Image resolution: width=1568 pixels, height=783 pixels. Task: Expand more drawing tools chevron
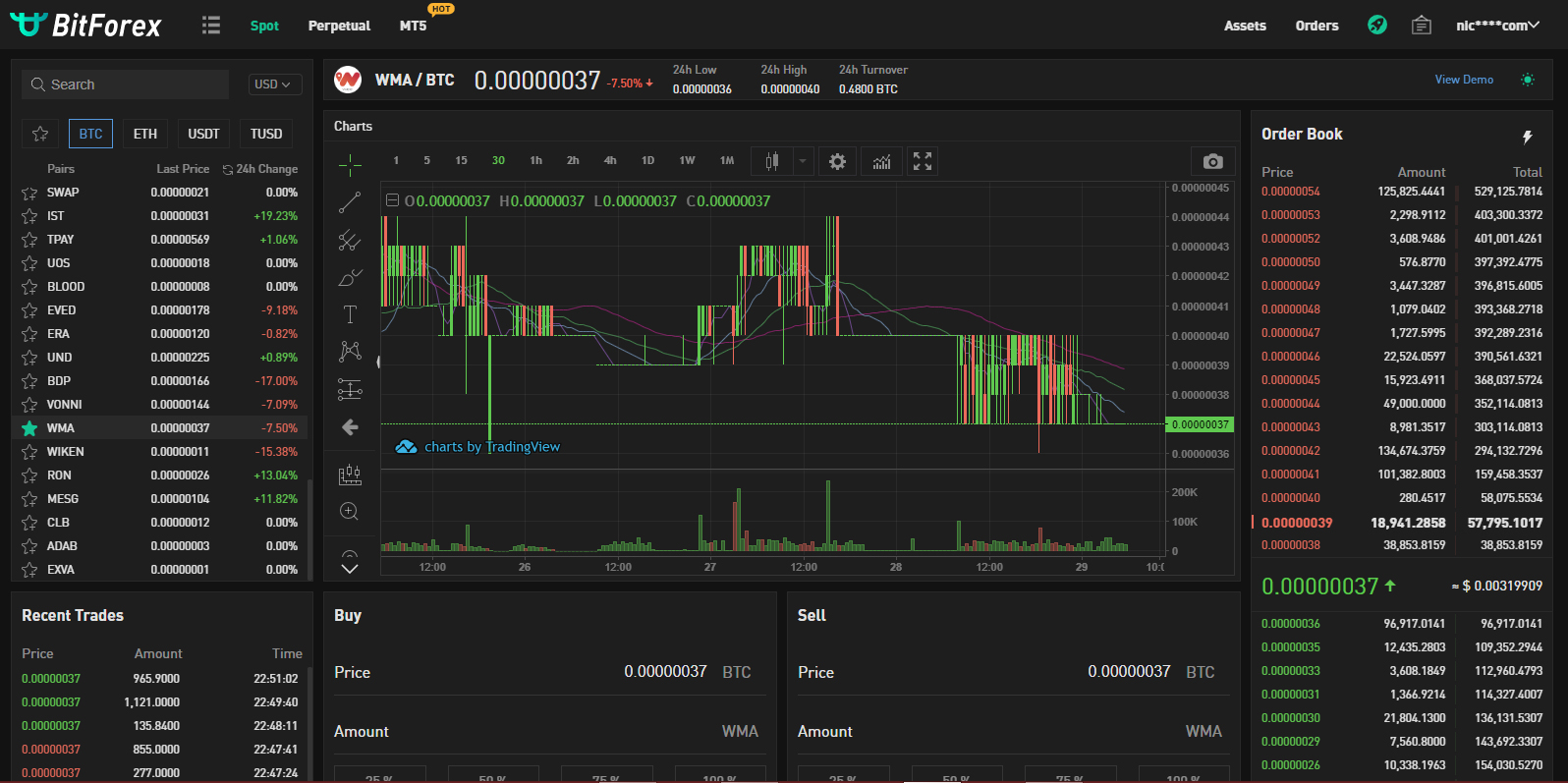click(x=350, y=568)
